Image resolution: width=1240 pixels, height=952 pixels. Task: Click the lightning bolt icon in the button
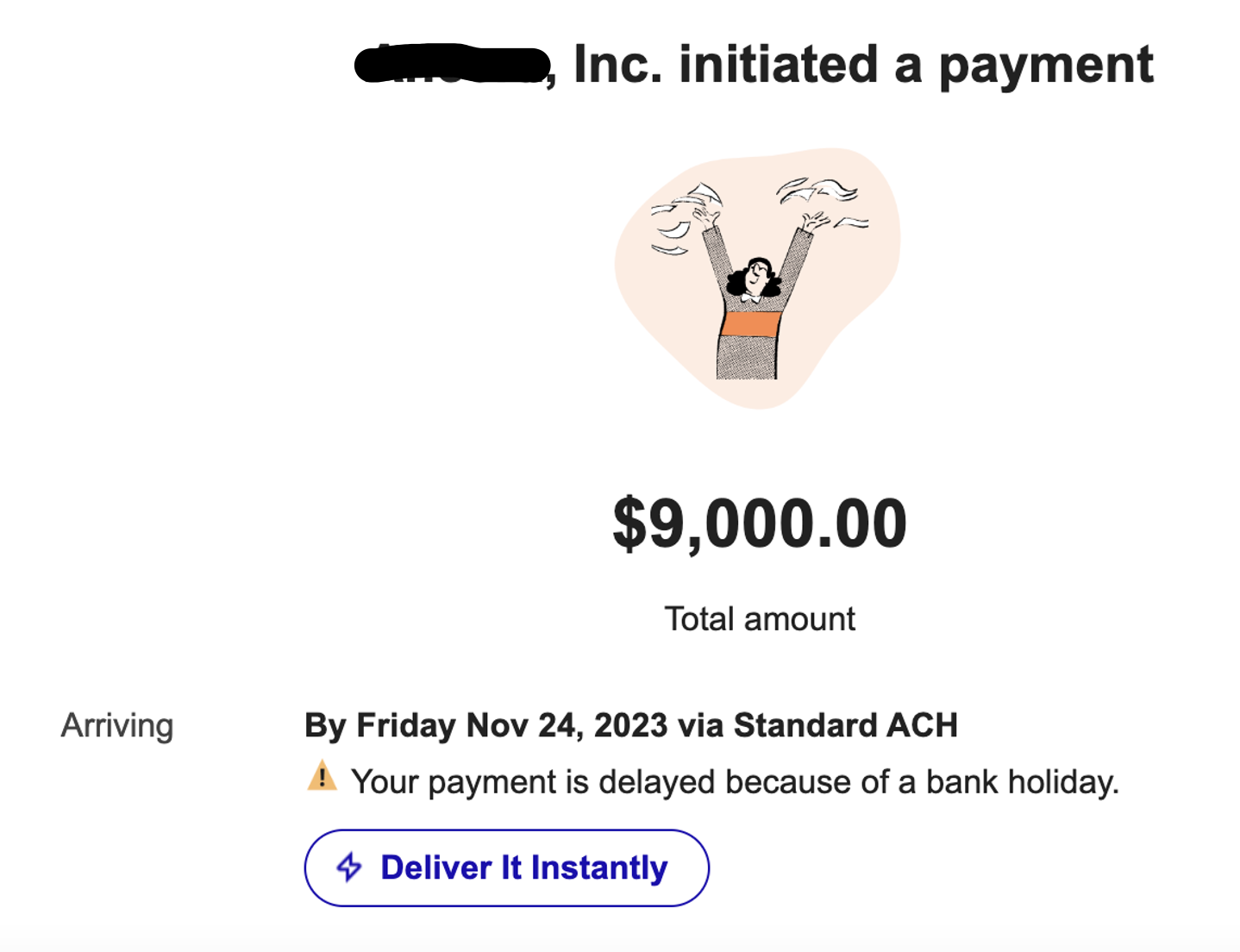pyautogui.click(x=349, y=867)
